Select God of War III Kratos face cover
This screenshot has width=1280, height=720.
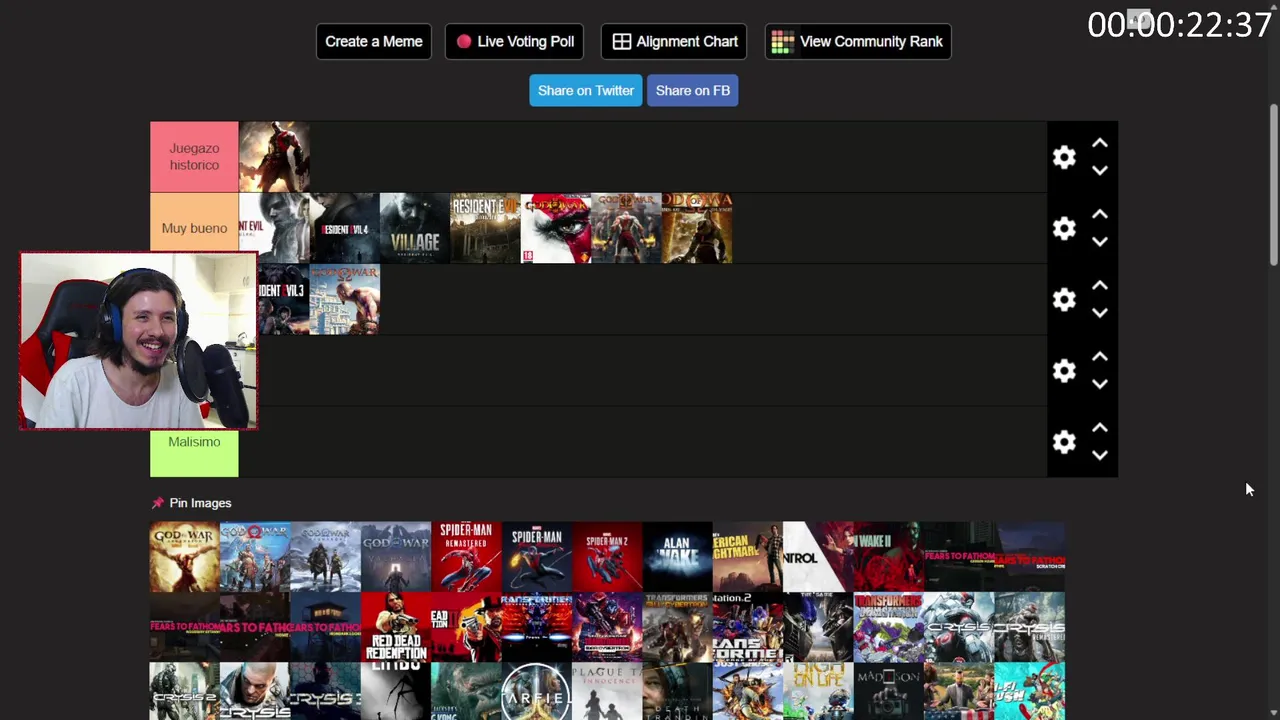[x=555, y=228]
